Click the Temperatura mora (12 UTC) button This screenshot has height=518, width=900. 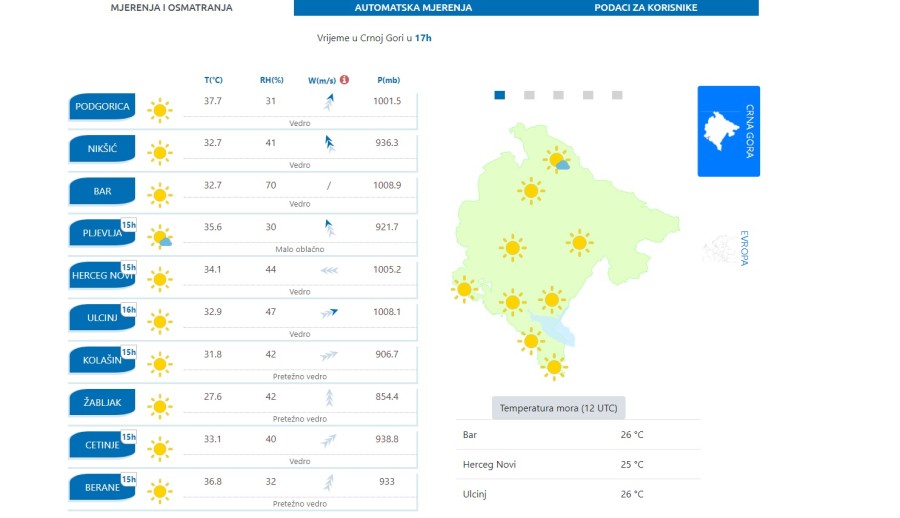(x=560, y=408)
